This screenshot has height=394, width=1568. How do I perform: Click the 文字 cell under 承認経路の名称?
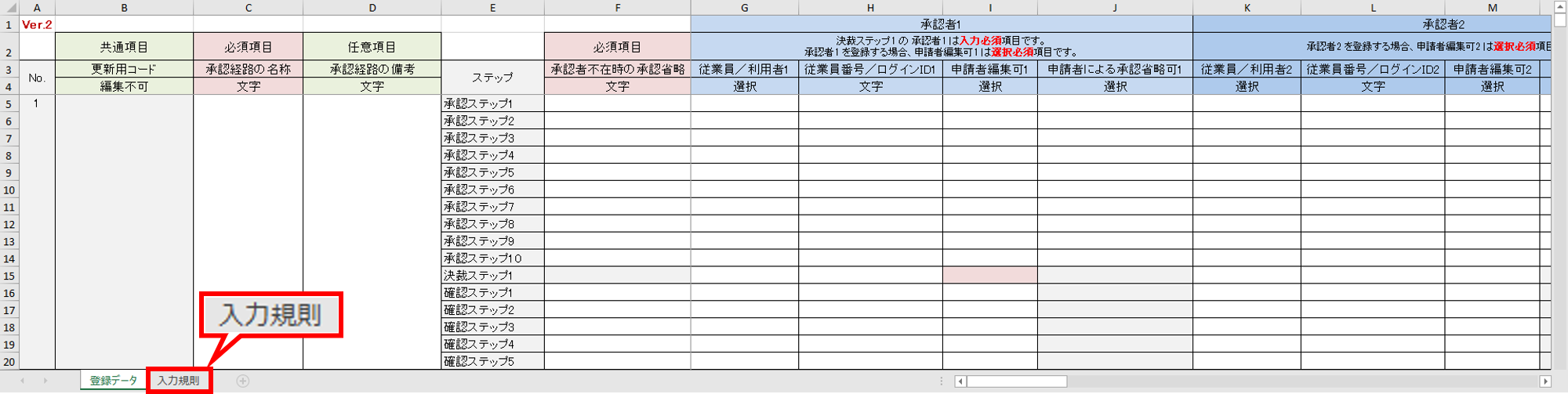248,86
